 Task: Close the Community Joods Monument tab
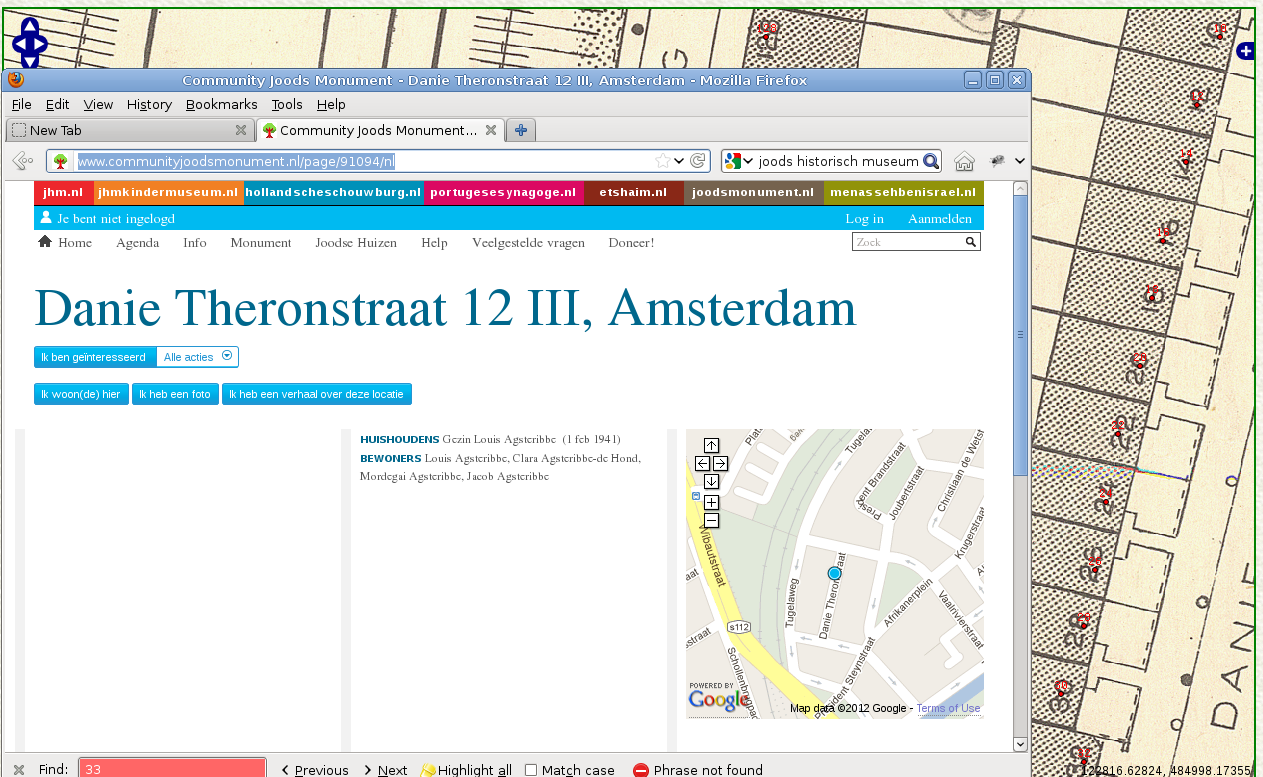(x=490, y=130)
